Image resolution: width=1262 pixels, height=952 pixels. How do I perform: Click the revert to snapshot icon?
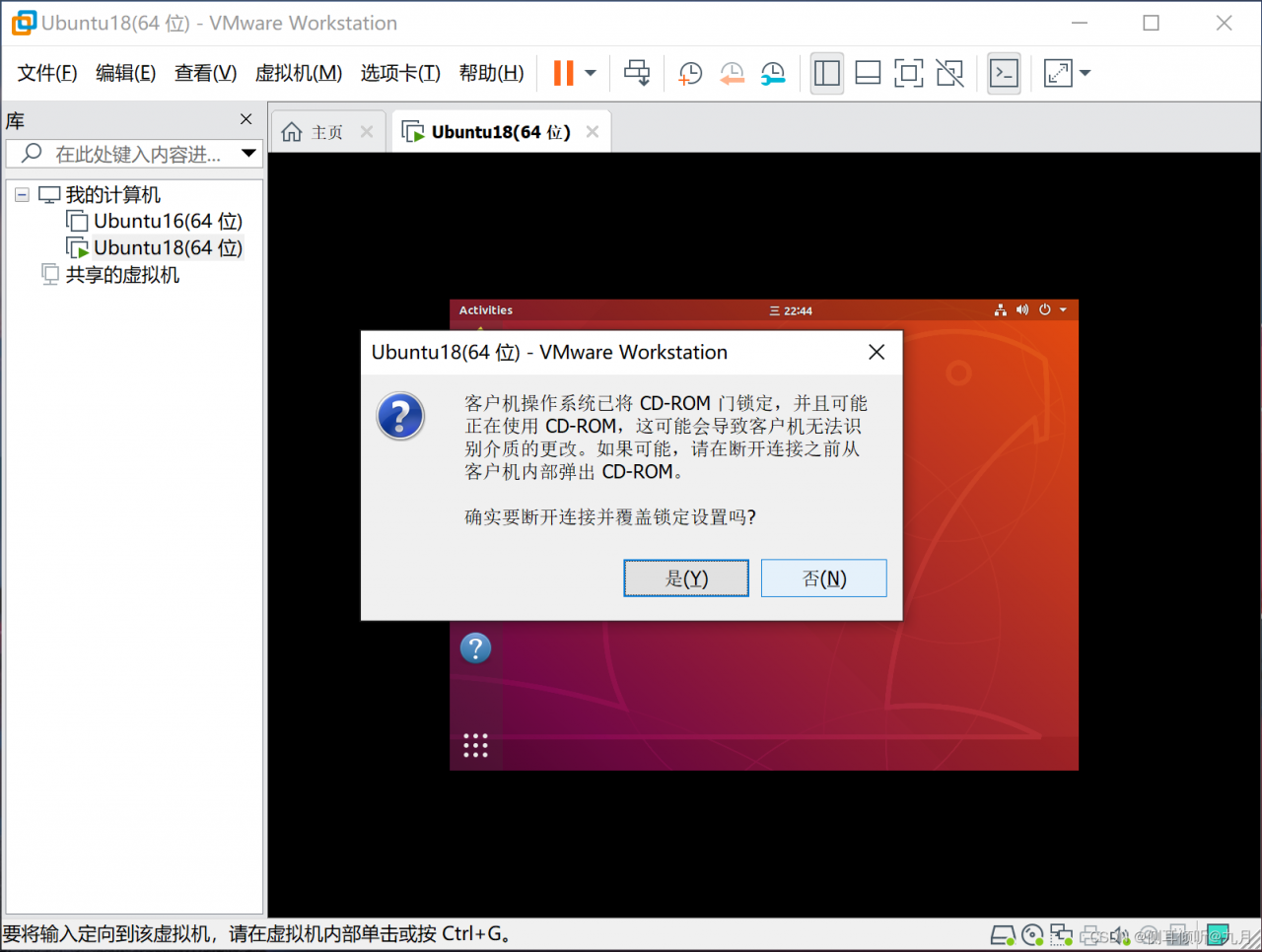[x=732, y=73]
